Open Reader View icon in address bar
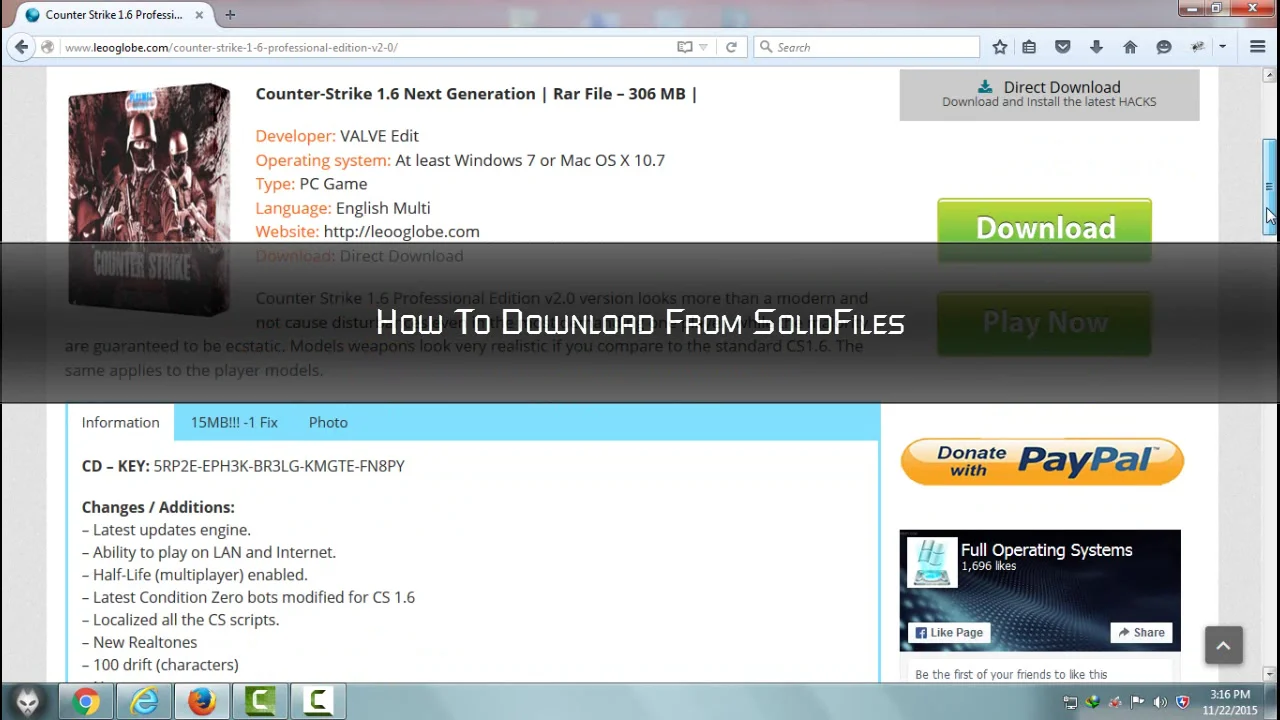The image size is (1280, 720). (x=684, y=47)
